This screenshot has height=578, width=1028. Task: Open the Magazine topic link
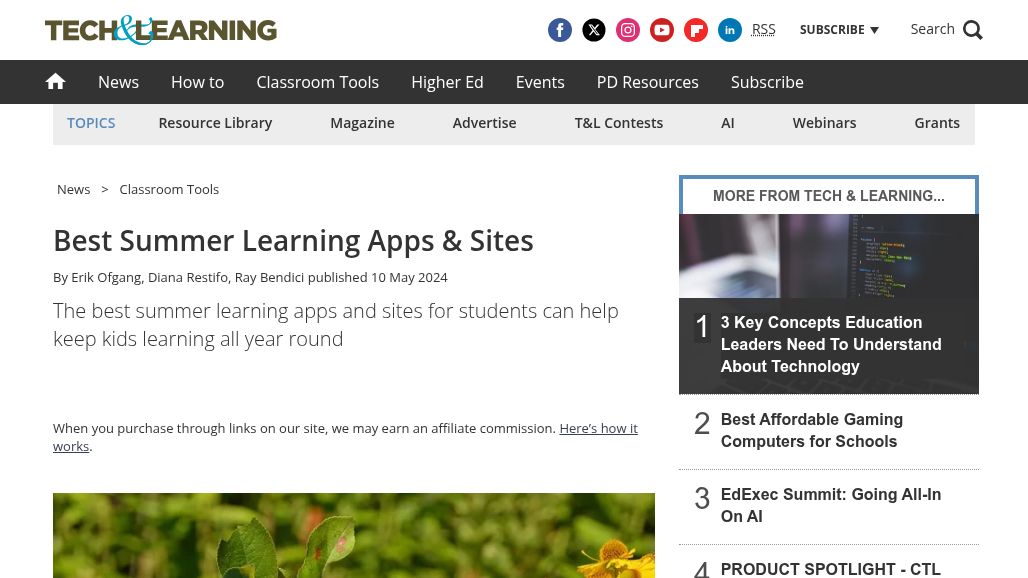coord(362,123)
